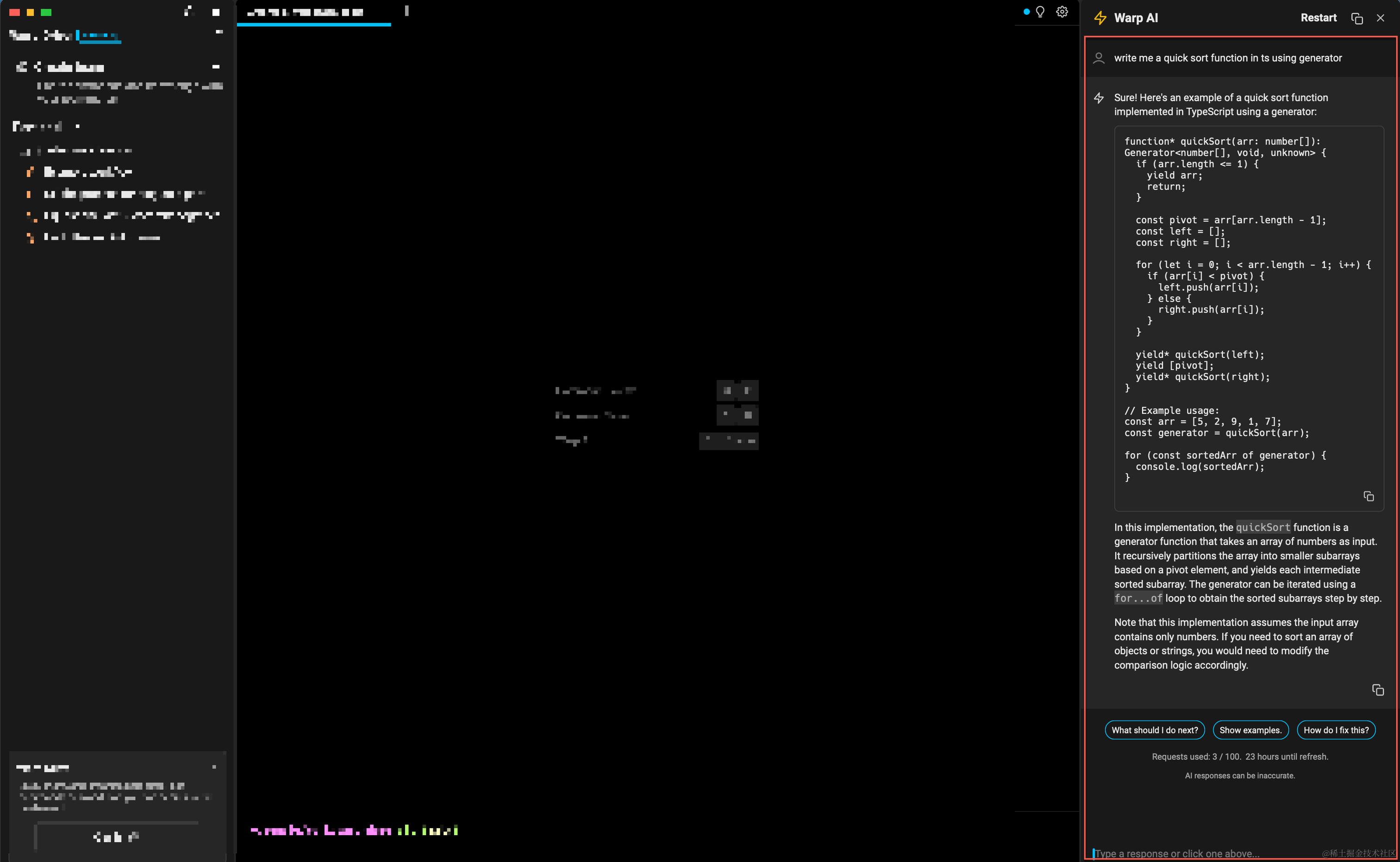Close the Warp AI panel

pyautogui.click(x=1381, y=18)
